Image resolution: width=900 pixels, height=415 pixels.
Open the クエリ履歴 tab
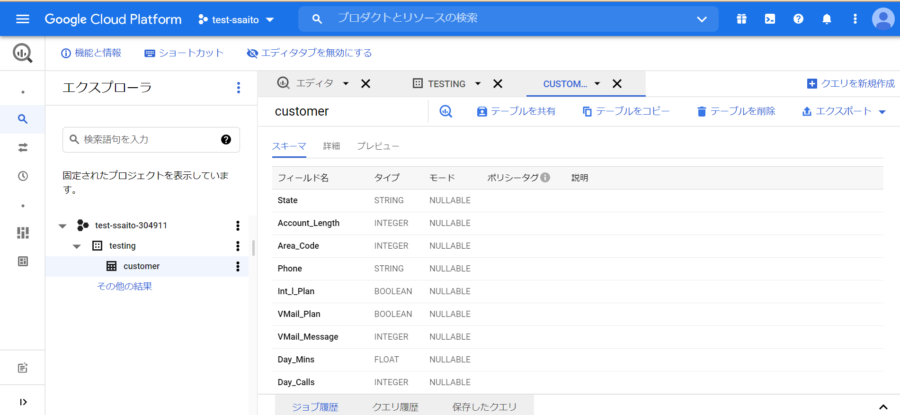point(395,407)
